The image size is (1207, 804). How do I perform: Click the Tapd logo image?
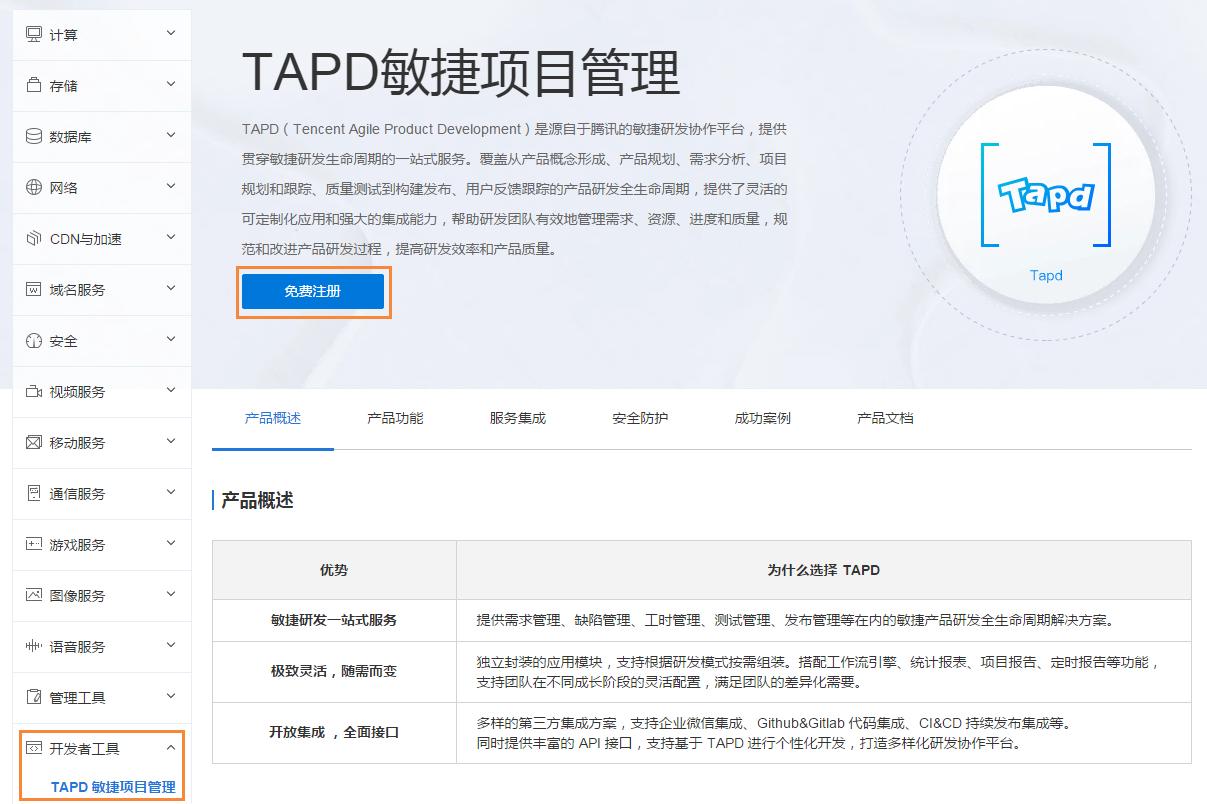(x=1046, y=195)
